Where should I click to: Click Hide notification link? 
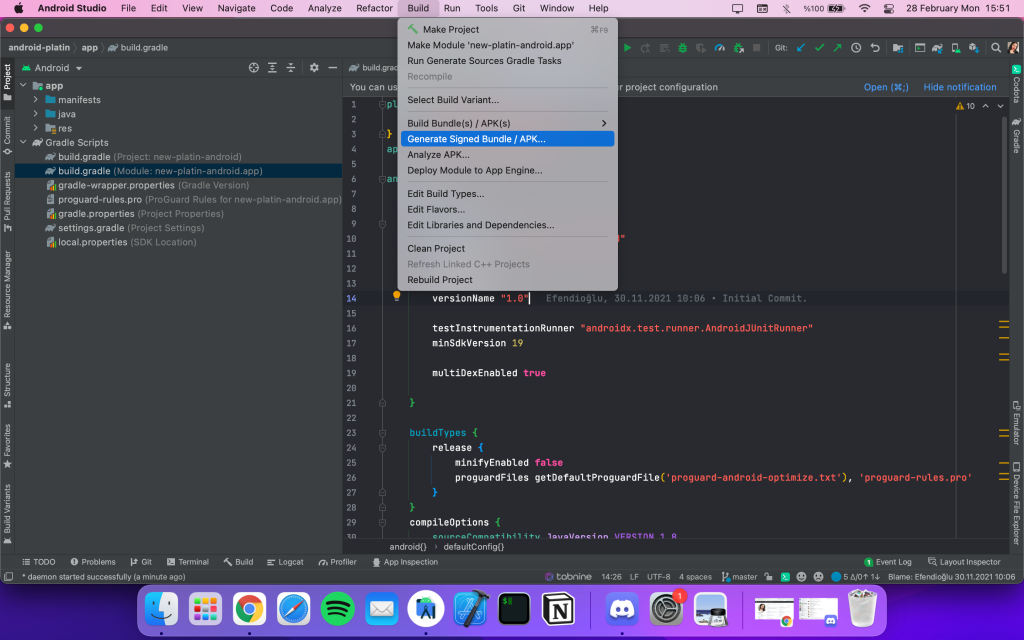959,87
